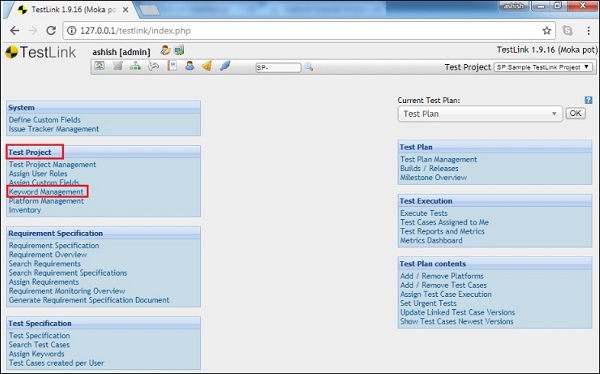Open Events bell toolbar icon
The height and width of the screenshot is (374, 600).
[207, 66]
